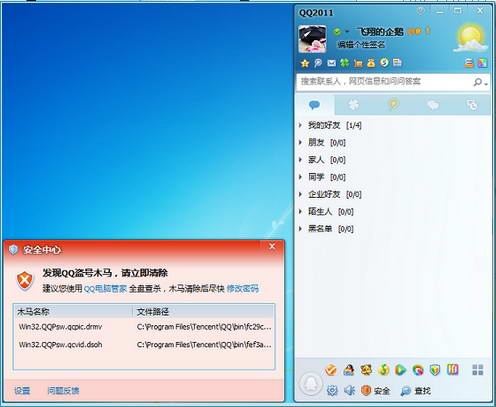This screenshot has width=496, height=407.
Task: Open the change skin colorful icon
Action: point(482,63)
